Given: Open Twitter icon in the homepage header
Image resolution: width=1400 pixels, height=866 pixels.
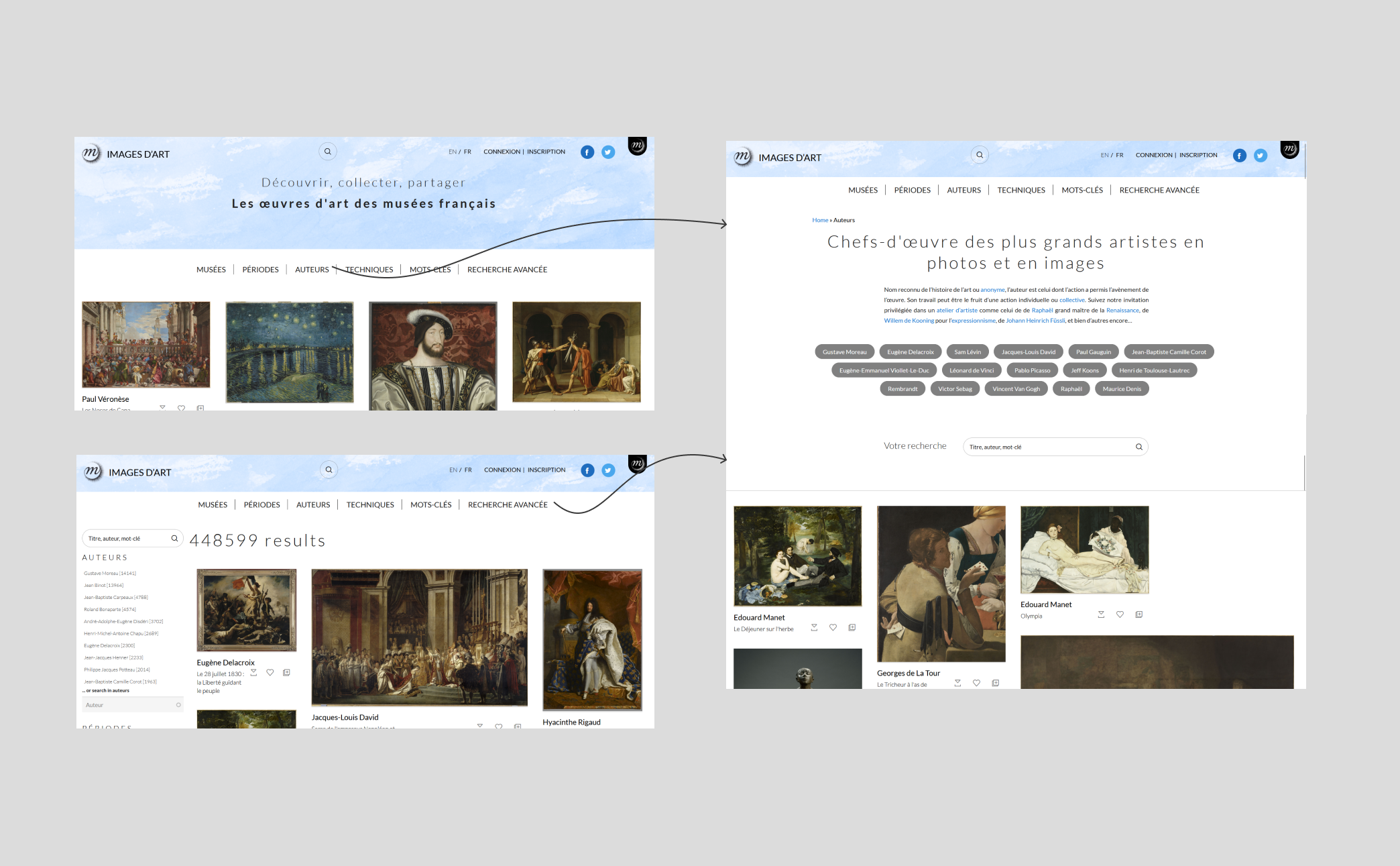Looking at the screenshot, I should pyautogui.click(x=608, y=152).
